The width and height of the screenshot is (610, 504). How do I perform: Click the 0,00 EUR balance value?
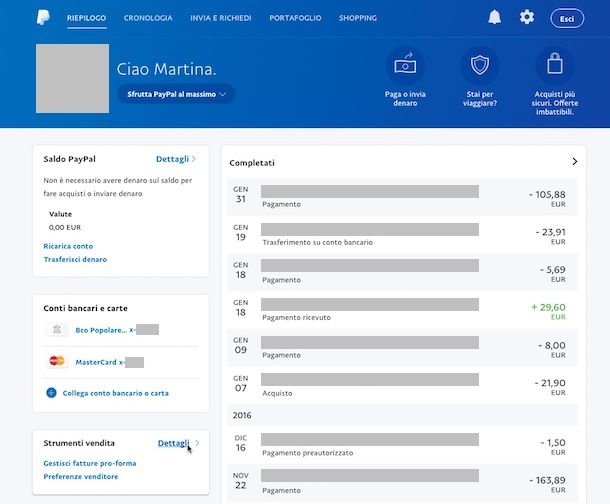pyautogui.click(x=65, y=228)
